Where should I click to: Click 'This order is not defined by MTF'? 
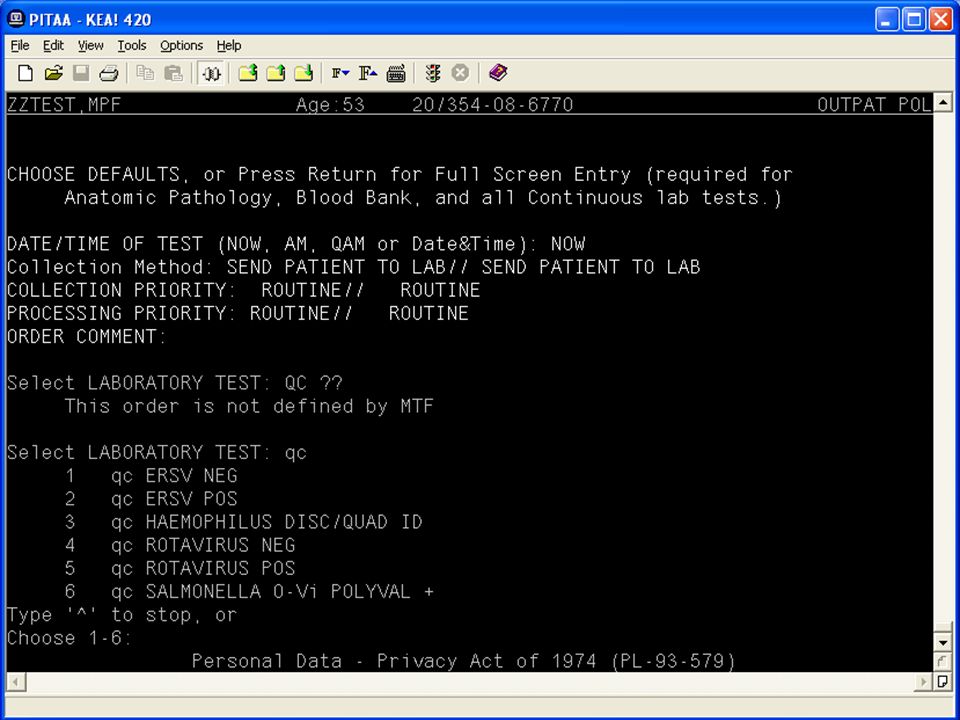249,406
